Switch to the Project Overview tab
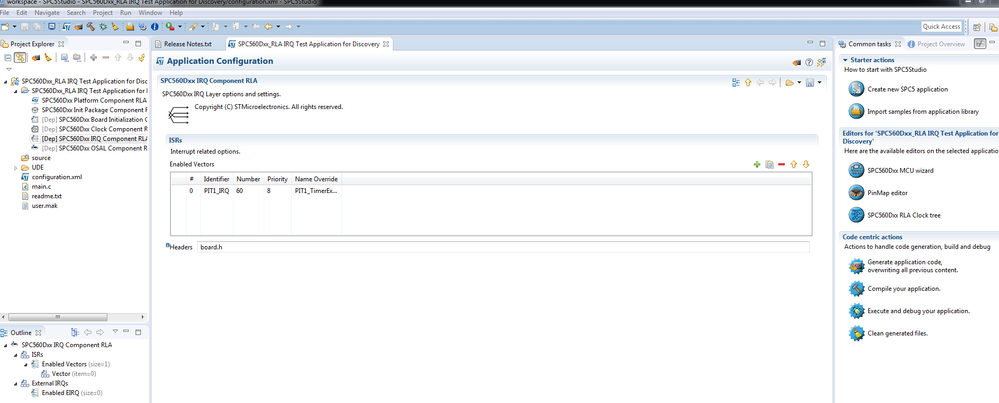 pos(940,44)
